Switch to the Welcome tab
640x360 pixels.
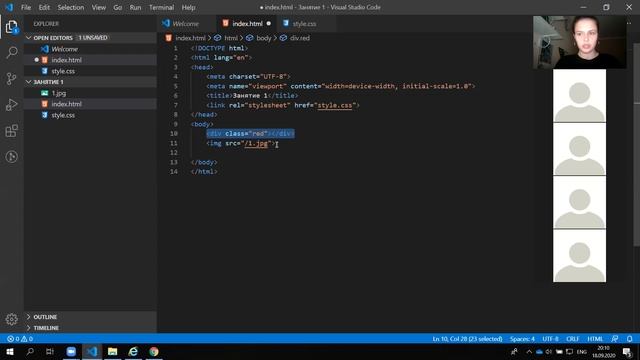pos(186,24)
